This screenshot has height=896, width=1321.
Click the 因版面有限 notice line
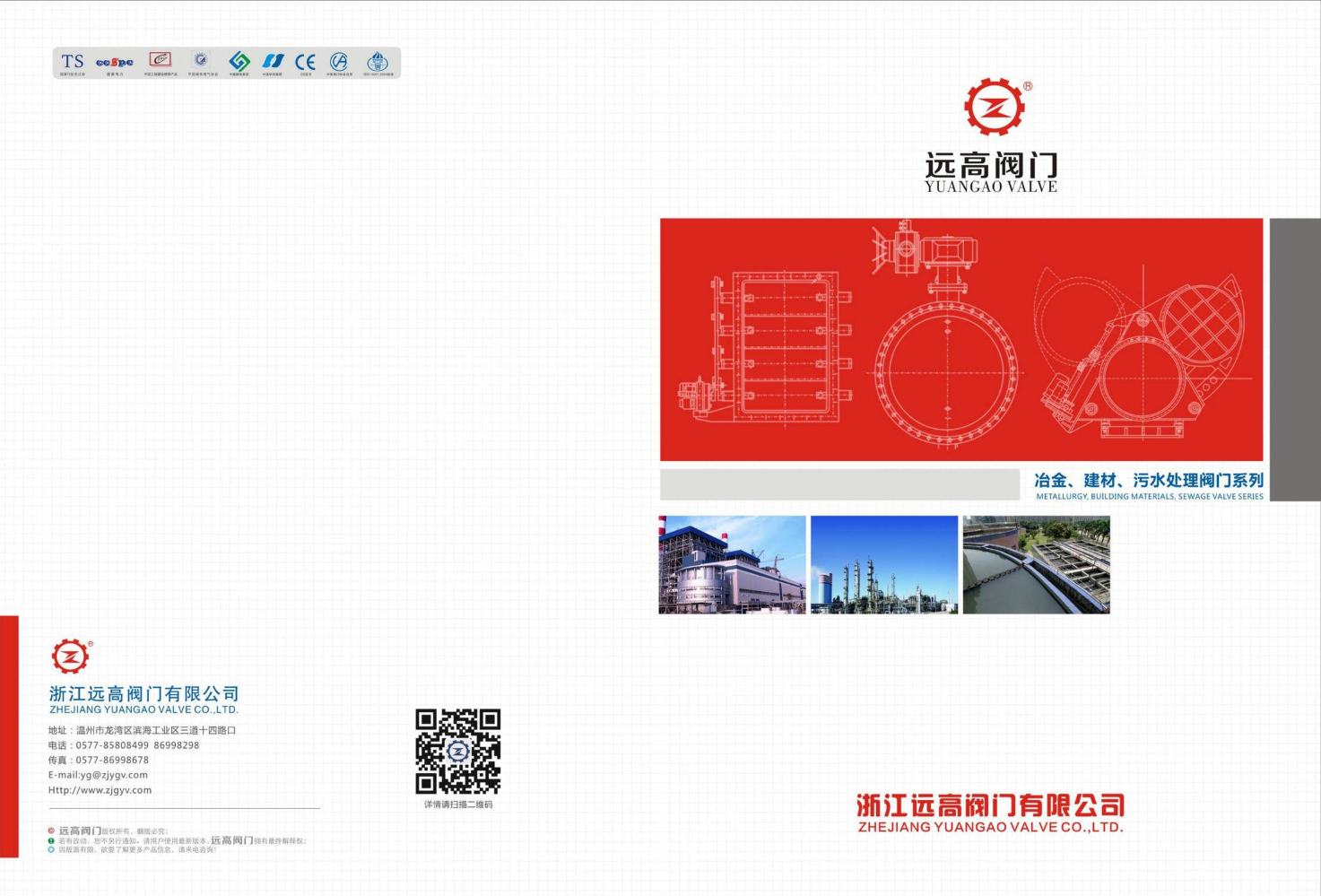[x=138, y=849]
